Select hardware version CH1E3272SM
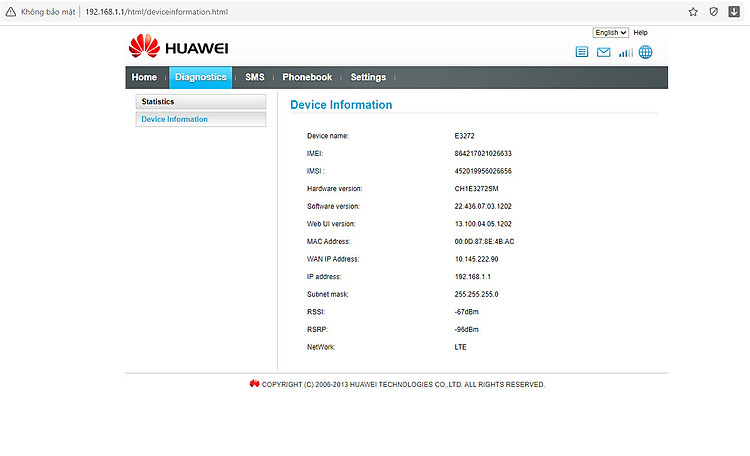The height and width of the screenshot is (456, 750). click(476, 189)
